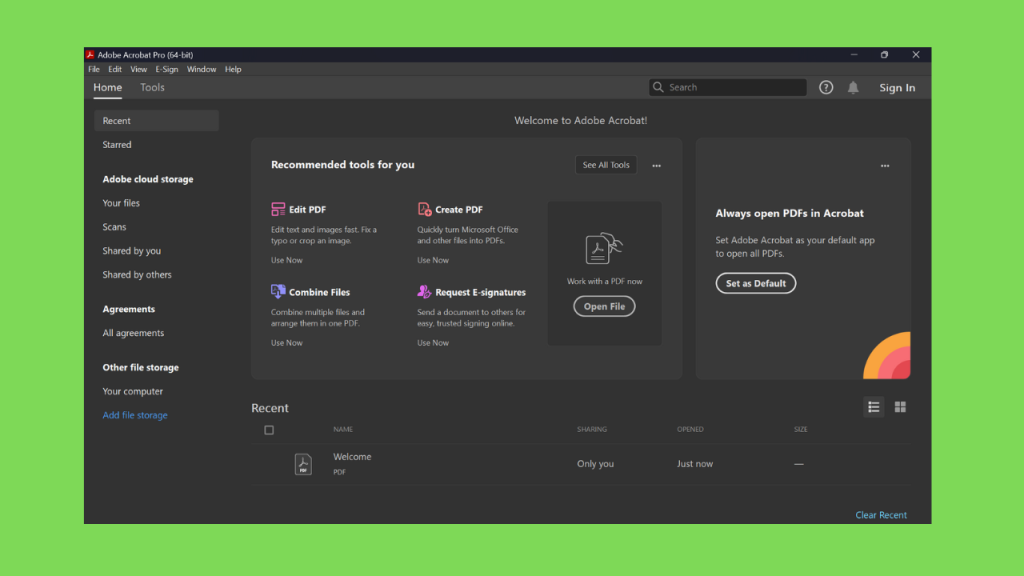Switch Recent files to grid view
The image size is (1024, 576).
(x=900, y=407)
